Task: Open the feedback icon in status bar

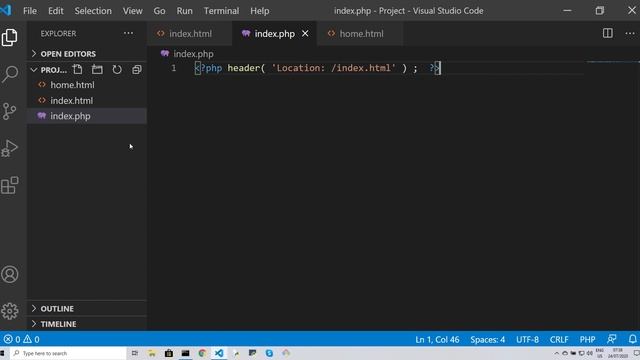Action: (x=611, y=339)
